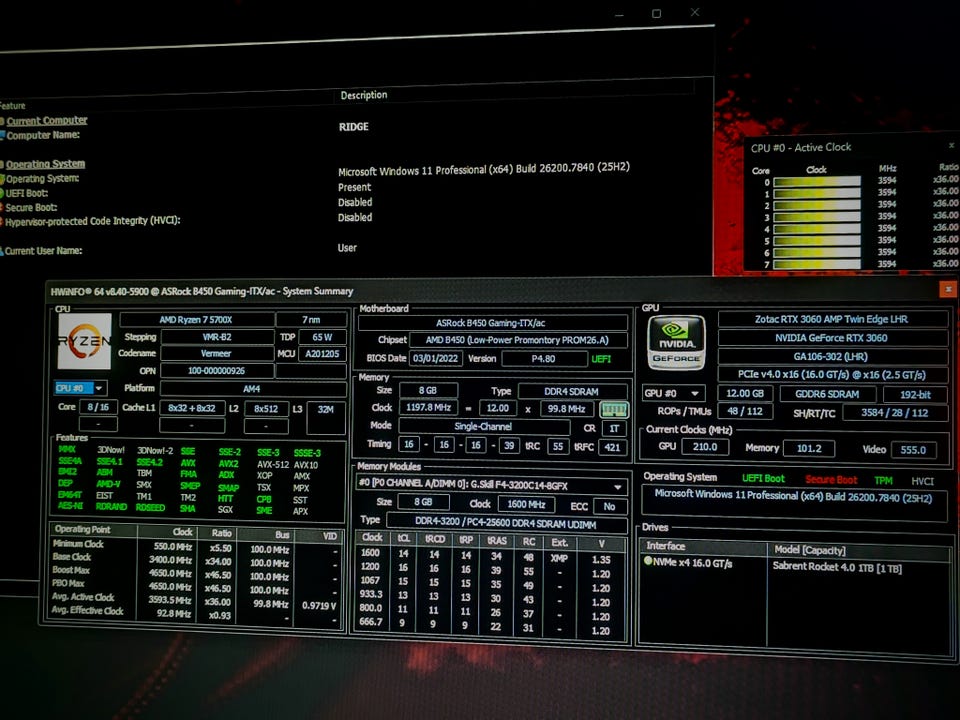Click the Core 0 clock bar
Viewport: 960px width, 720px height.
click(817, 181)
